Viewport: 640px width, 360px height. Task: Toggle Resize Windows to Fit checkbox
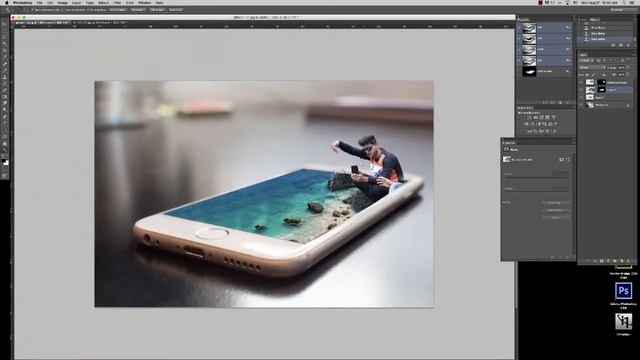33,10
